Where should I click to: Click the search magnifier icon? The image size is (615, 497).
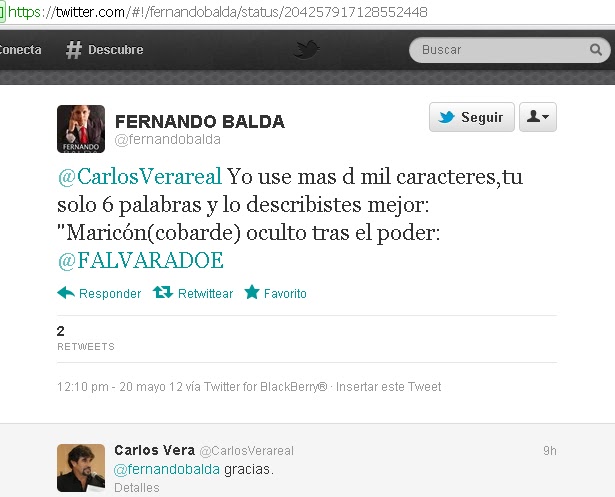595,49
